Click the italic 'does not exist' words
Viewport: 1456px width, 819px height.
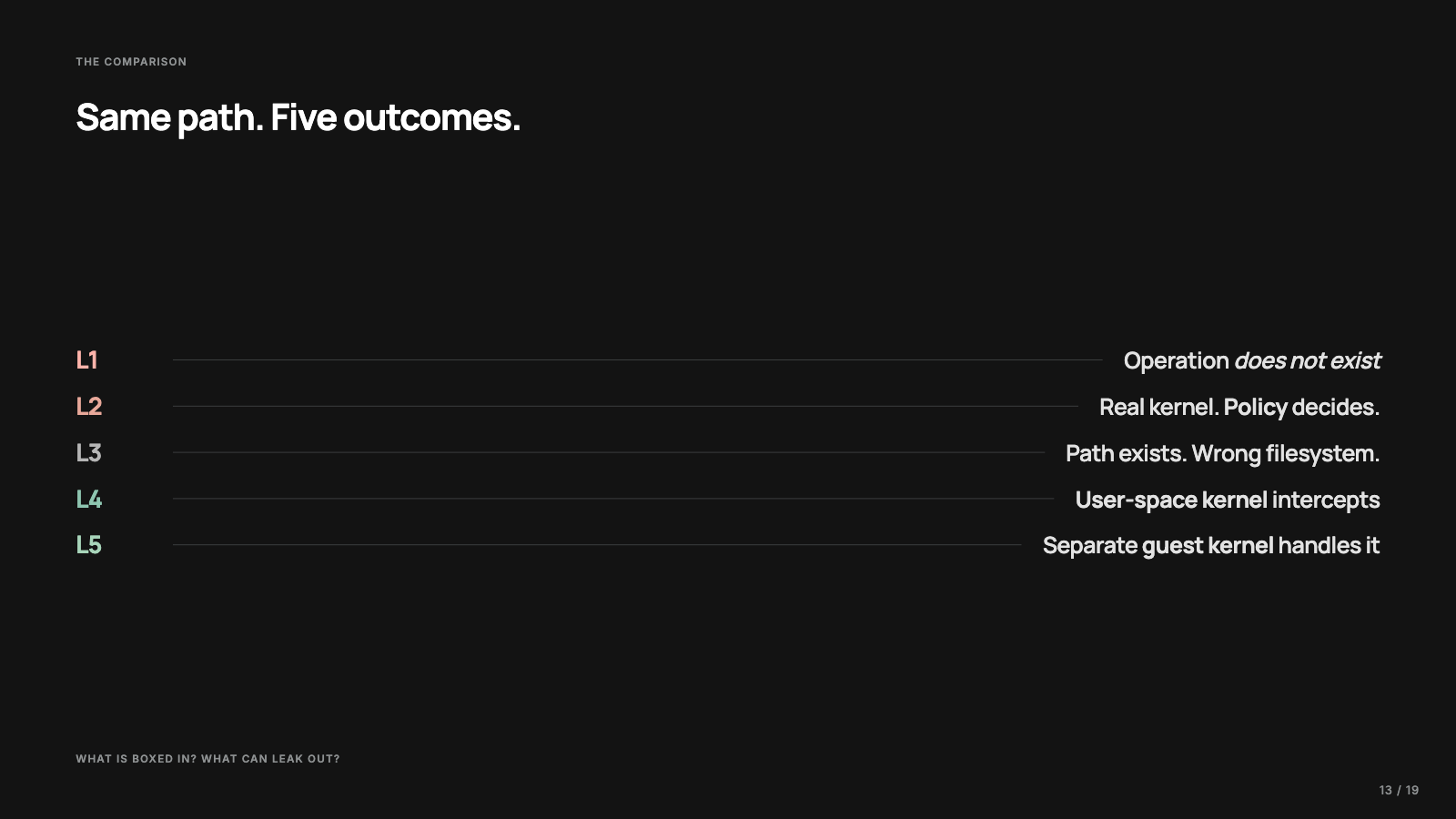1308,361
